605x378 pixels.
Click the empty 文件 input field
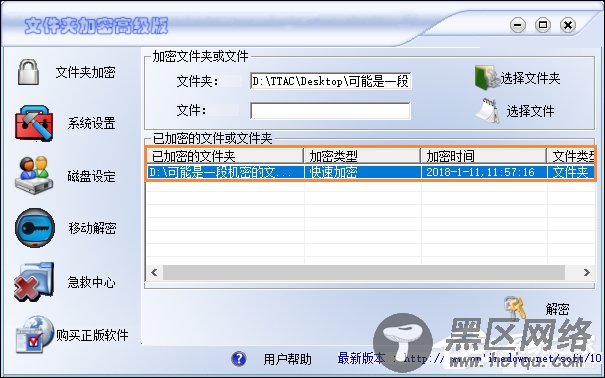[330, 111]
